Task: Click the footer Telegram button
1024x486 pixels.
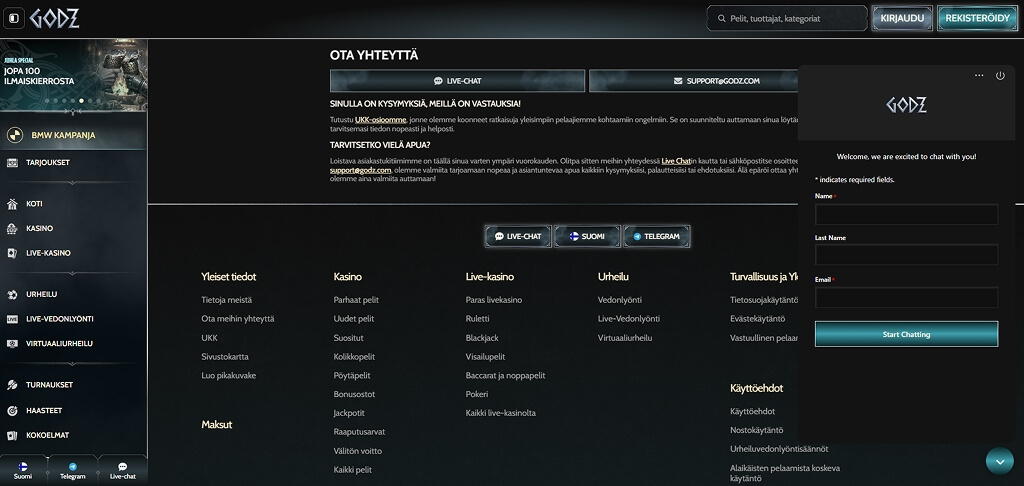Action: tap(656, 236)
